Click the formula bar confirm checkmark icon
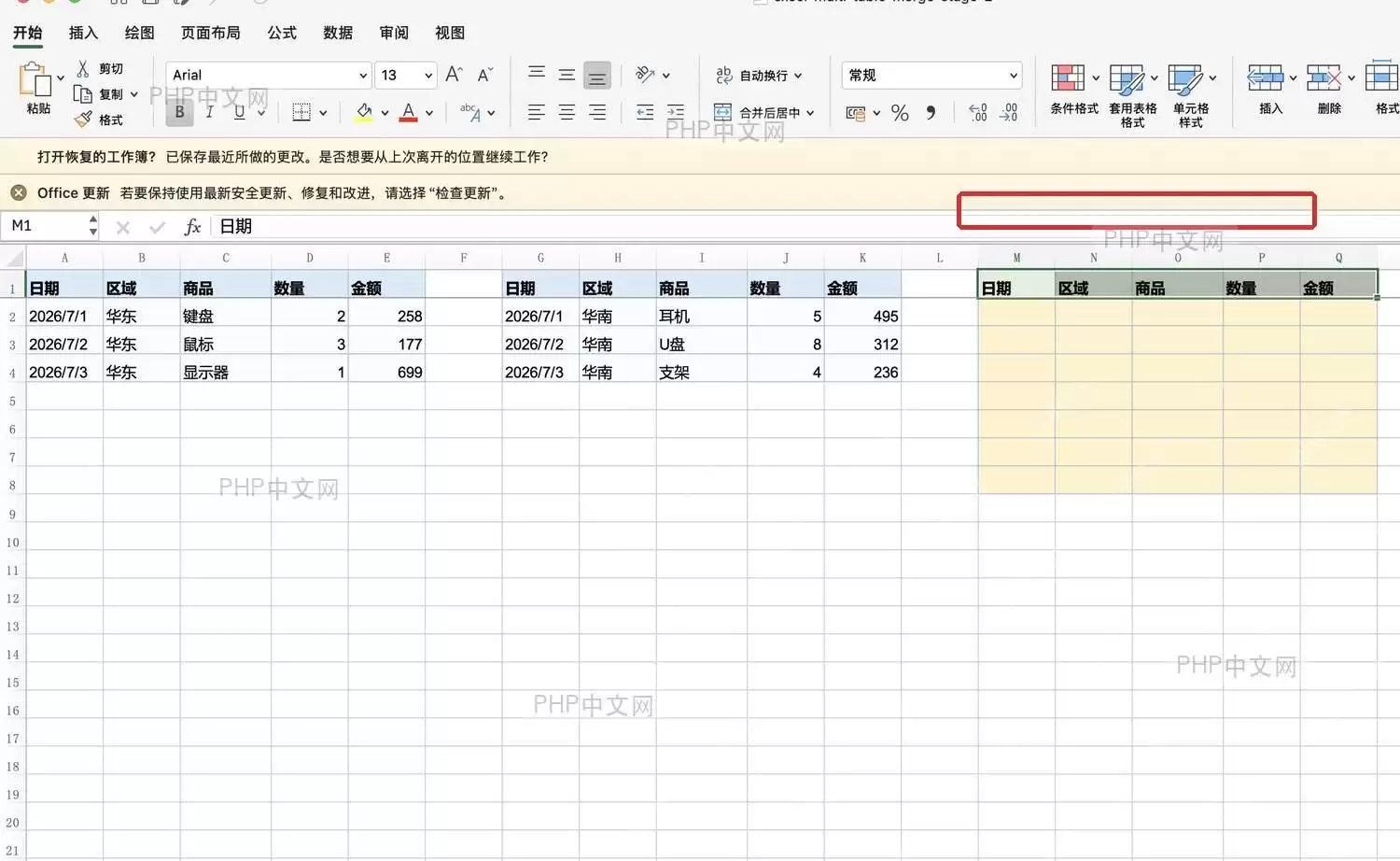1400x861 pixels. click(157, 227)
